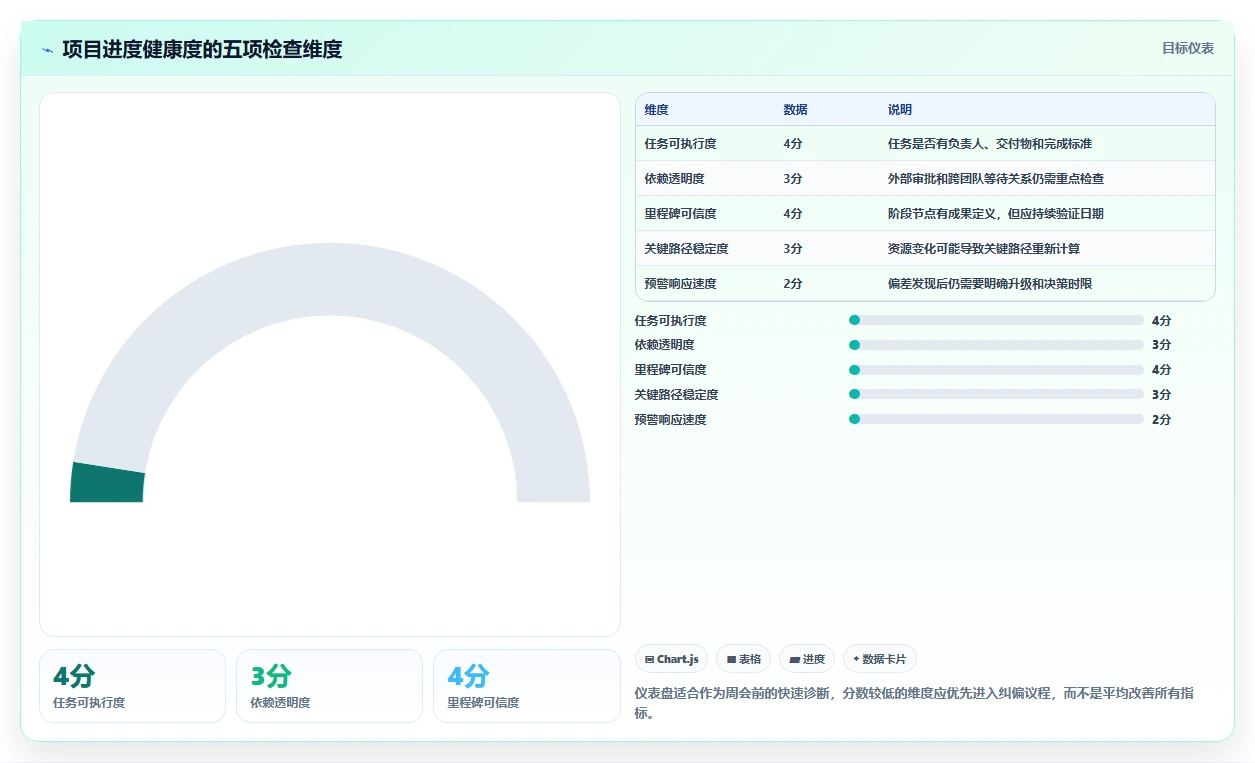Click the 目标仪表 label in header
The width and height of the screenshot is (1255, 763).
click(1188, 48)
